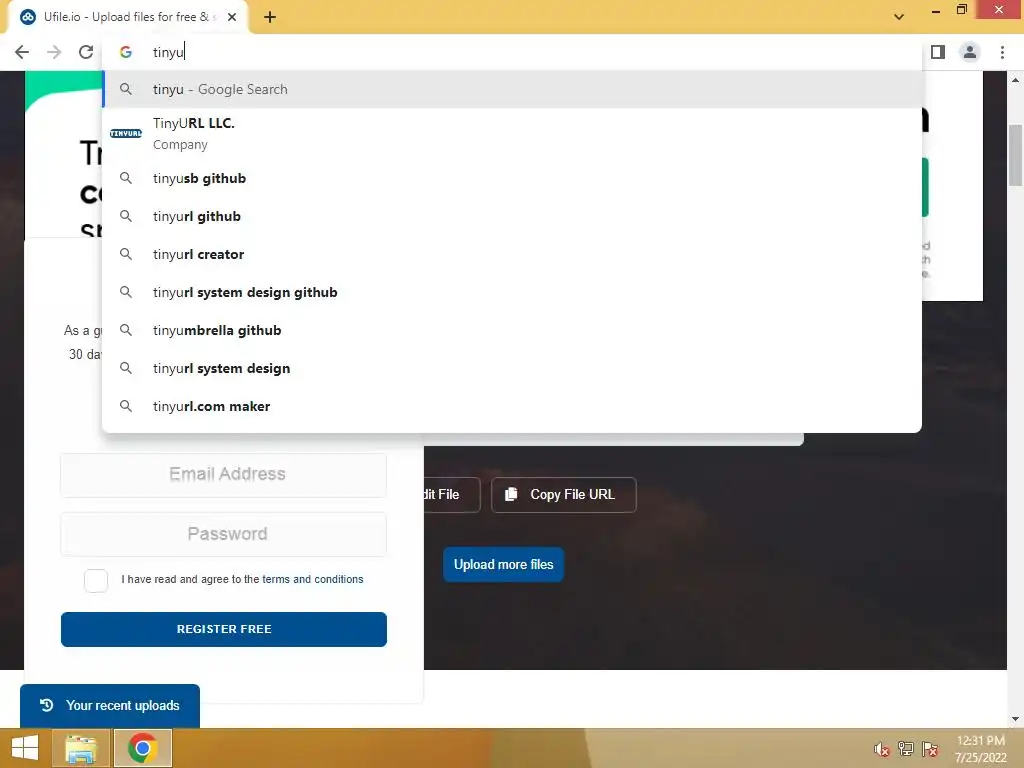The image size is (1024, 768).
Task: Click the Edit File button
Action: [452, 494]
